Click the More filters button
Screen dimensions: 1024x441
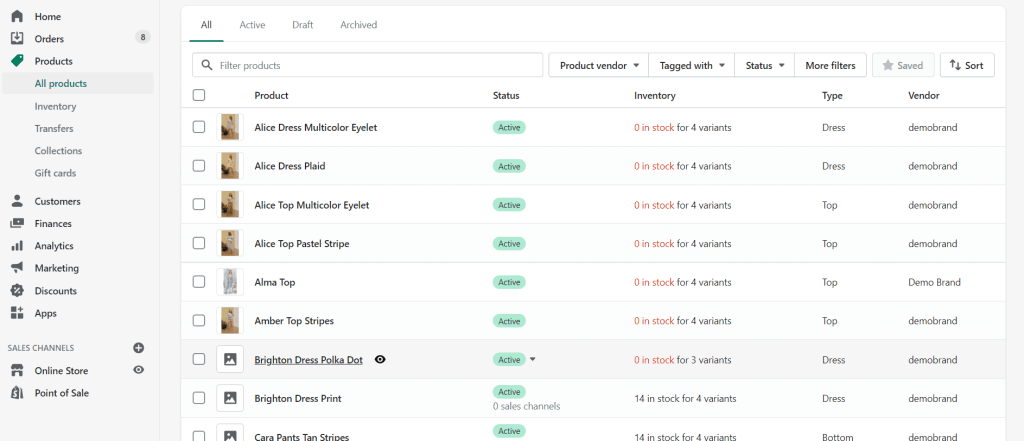tap(830, 65)
